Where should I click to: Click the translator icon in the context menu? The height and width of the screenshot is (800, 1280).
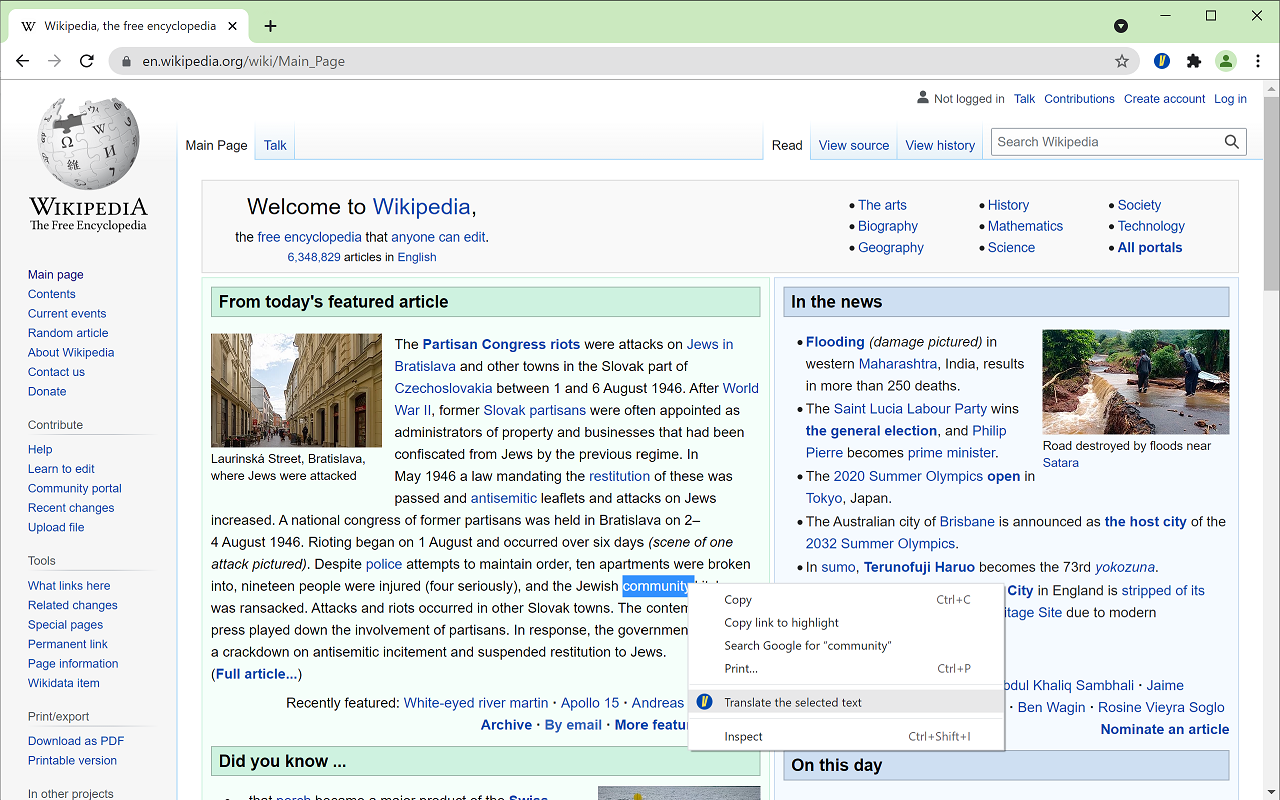tap(704, 702)
